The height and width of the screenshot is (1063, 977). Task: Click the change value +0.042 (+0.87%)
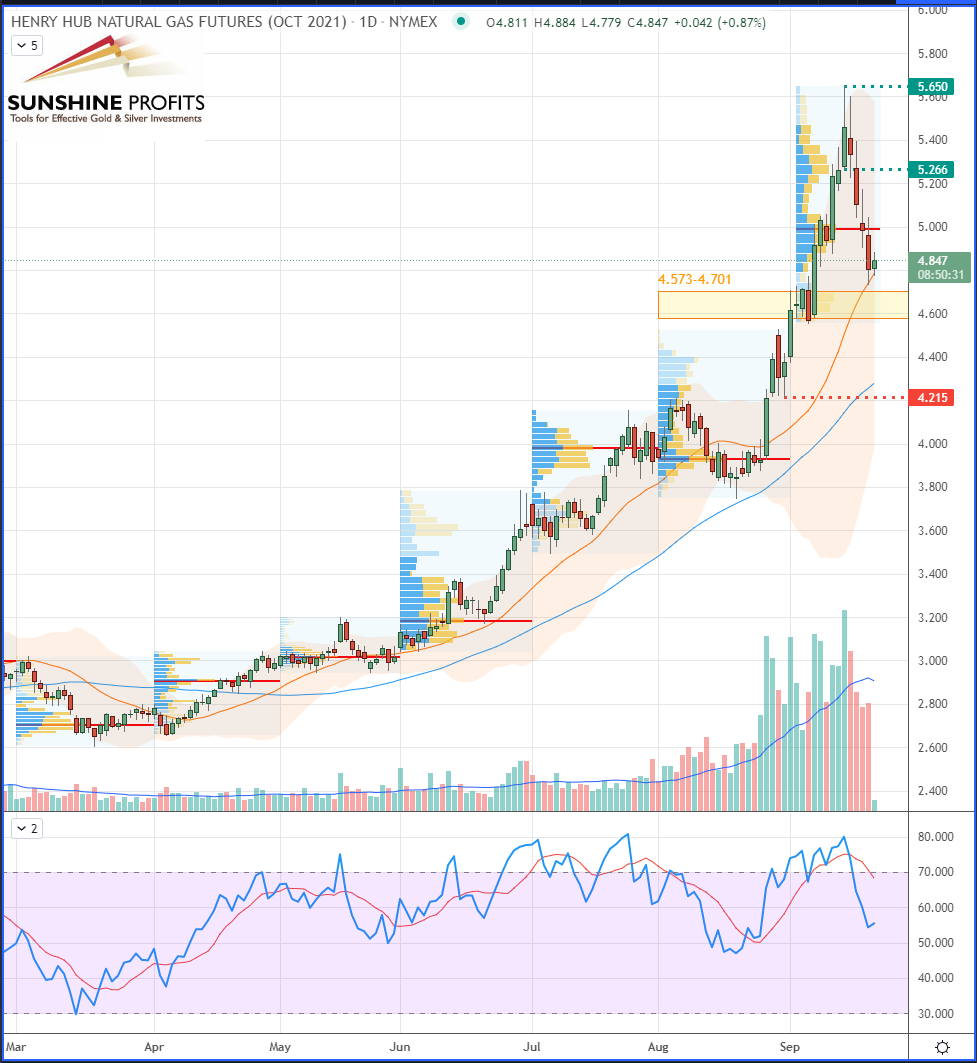(719, 22)
